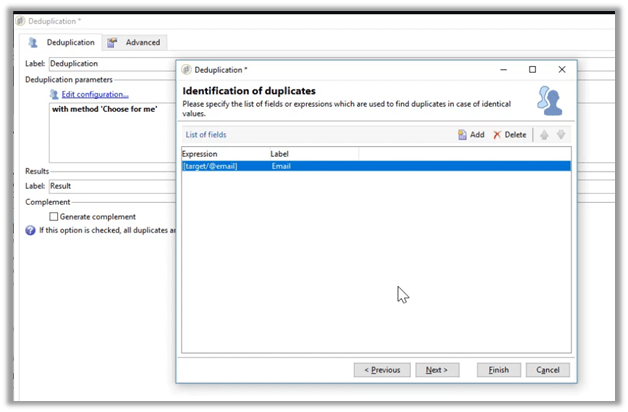Screen dimensions: 628x412
Task: Delete the selected field expression
Action: click(509, 134)
